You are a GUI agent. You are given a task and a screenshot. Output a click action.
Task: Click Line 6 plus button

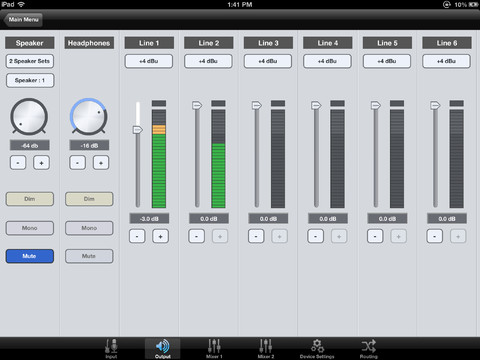pyautogui.click(x=458, y=236)
